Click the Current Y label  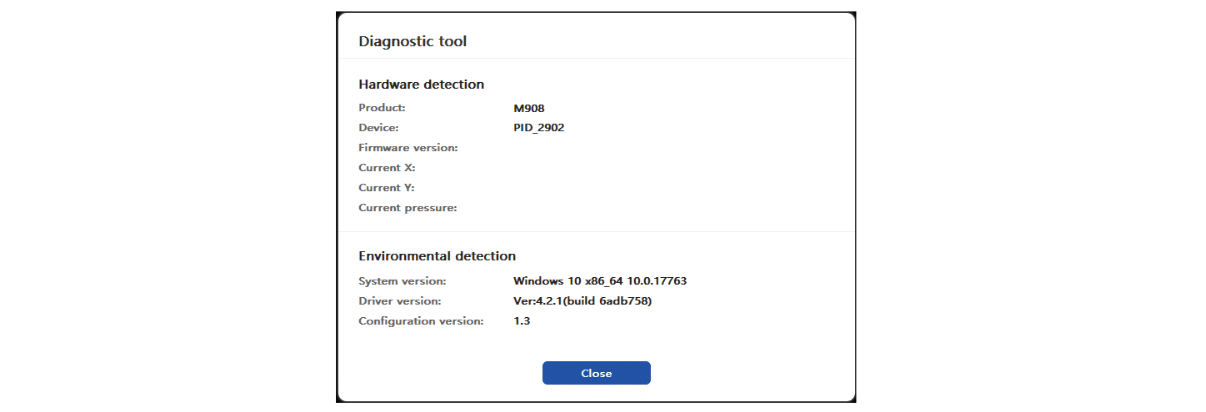pyautogui.click(x=386, y=188)
